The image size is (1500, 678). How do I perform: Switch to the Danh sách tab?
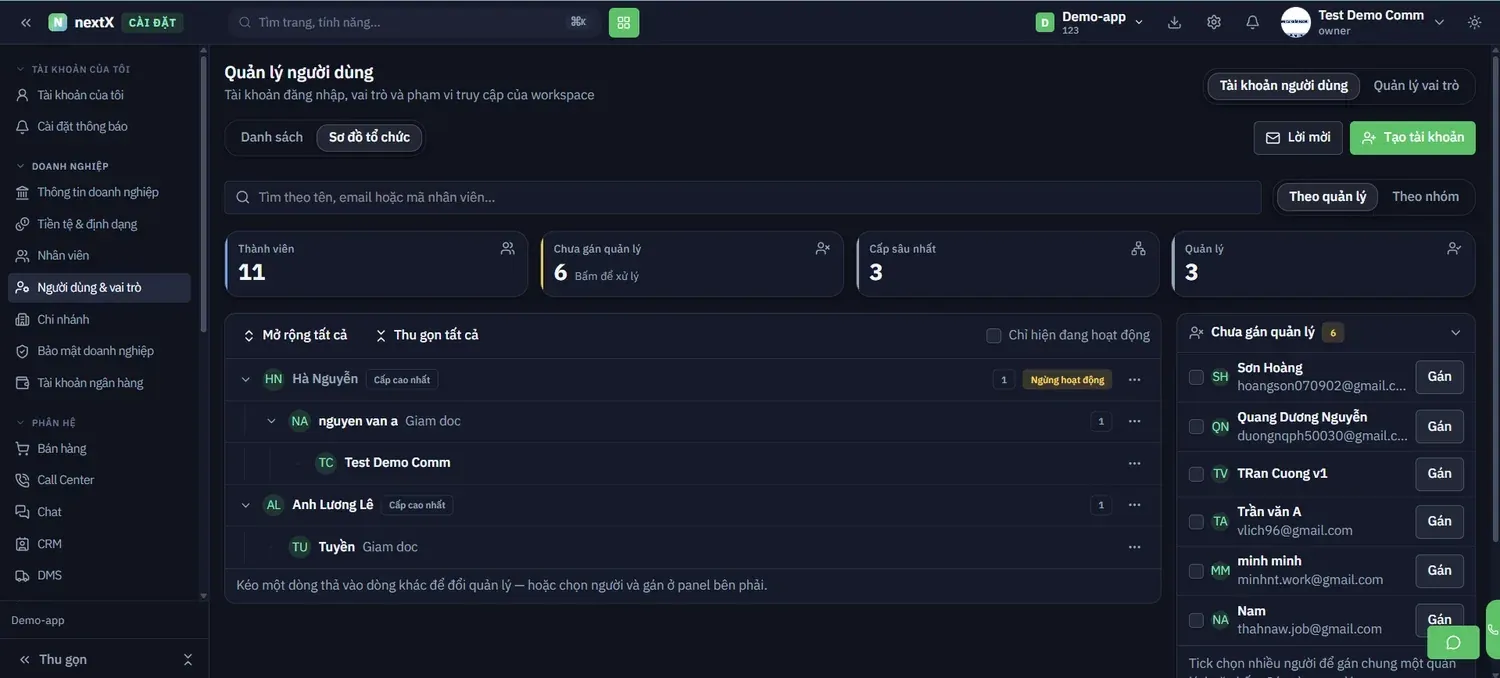point(272,137)
